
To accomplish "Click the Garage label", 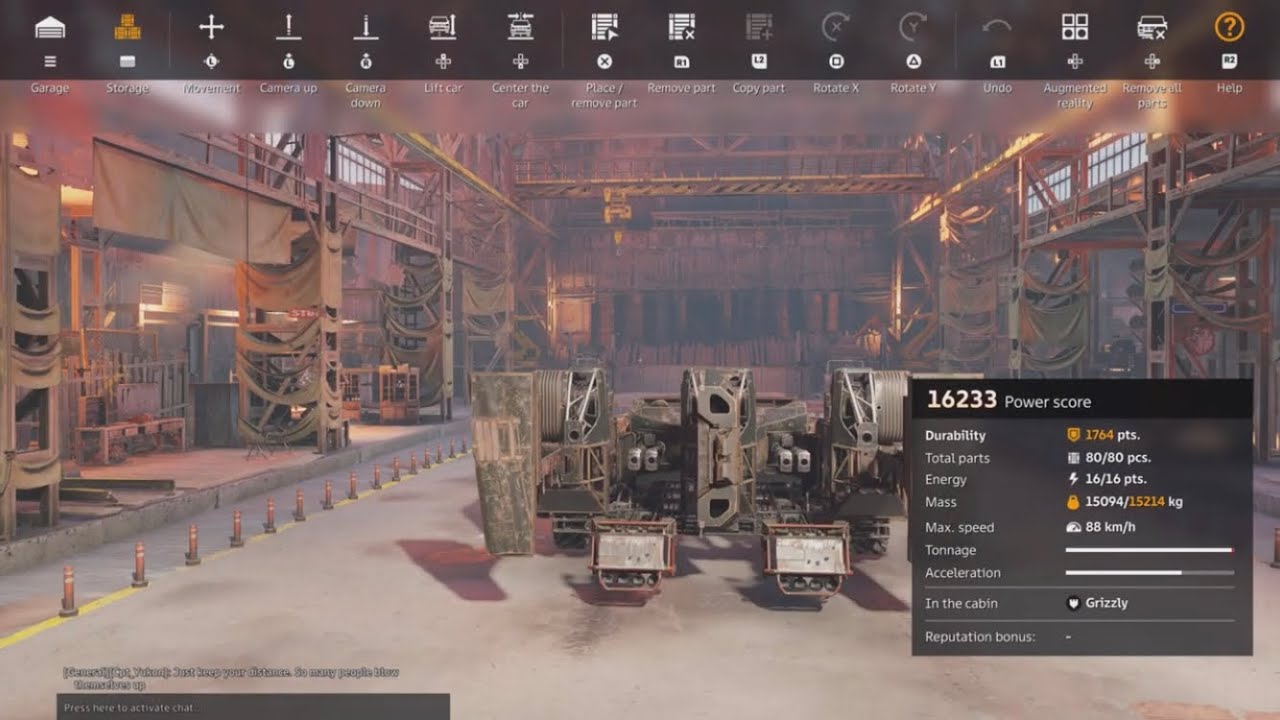I will [x=50, y=88].
